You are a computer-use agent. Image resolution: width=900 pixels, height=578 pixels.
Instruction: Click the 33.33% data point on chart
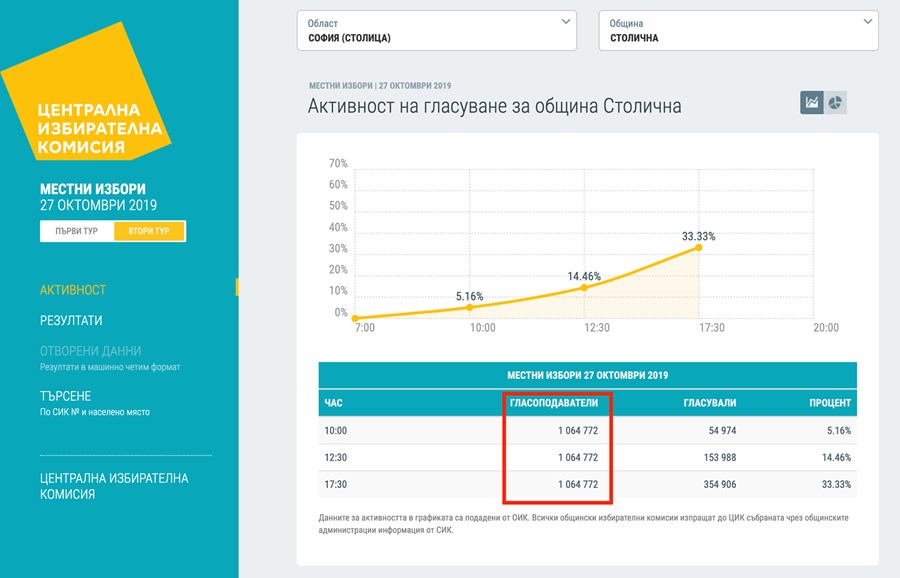(x=698, y=247)
